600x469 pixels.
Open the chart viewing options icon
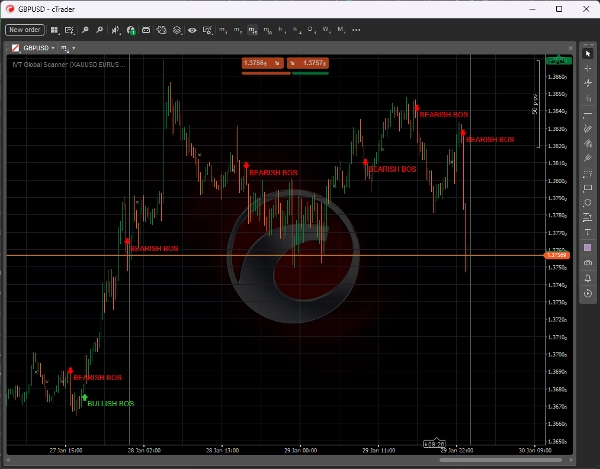pyautogui.click(x=207, y=30)
